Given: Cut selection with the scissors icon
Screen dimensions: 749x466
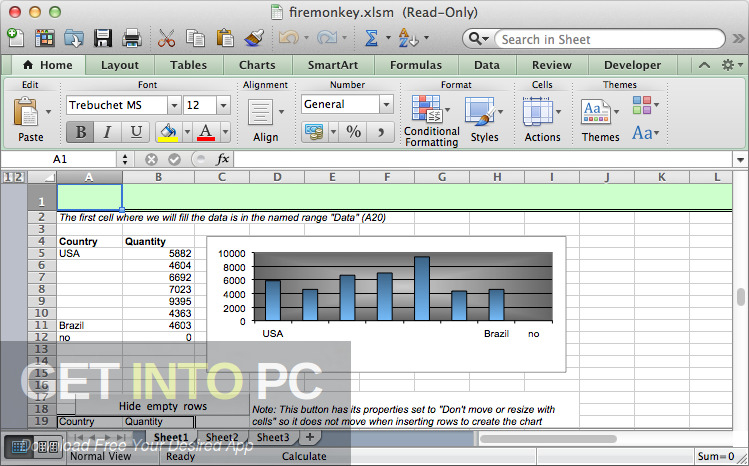Looking at the screenshot, I should 166,38.
